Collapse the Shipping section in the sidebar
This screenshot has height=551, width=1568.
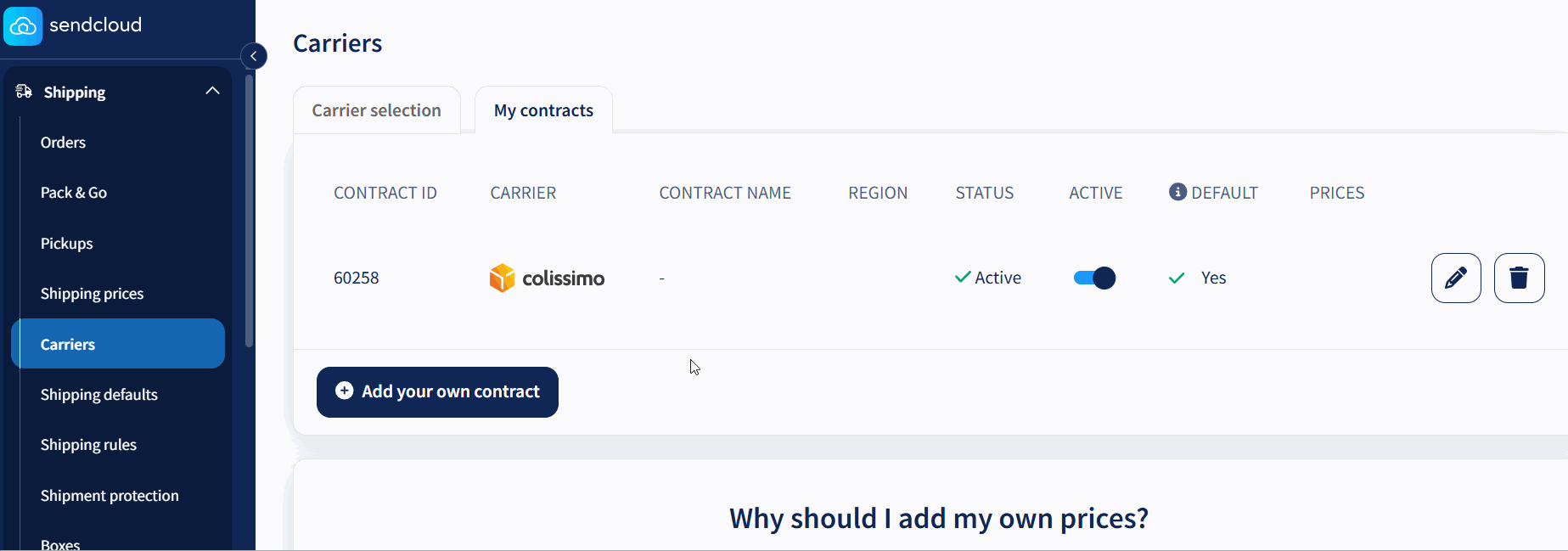[212, 90]
